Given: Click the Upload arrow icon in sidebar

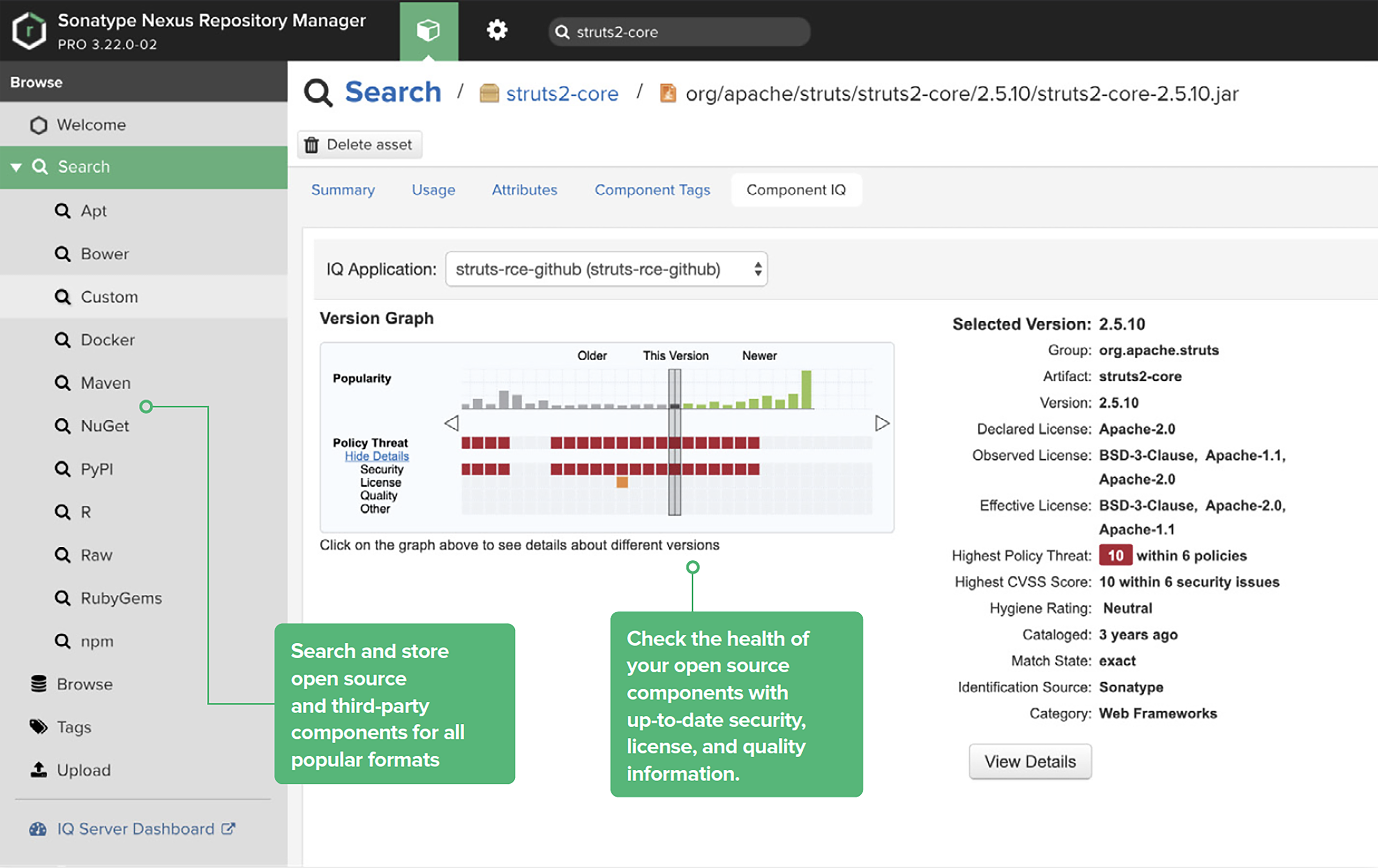Looking at the screenshot, I should pos(38,770).
